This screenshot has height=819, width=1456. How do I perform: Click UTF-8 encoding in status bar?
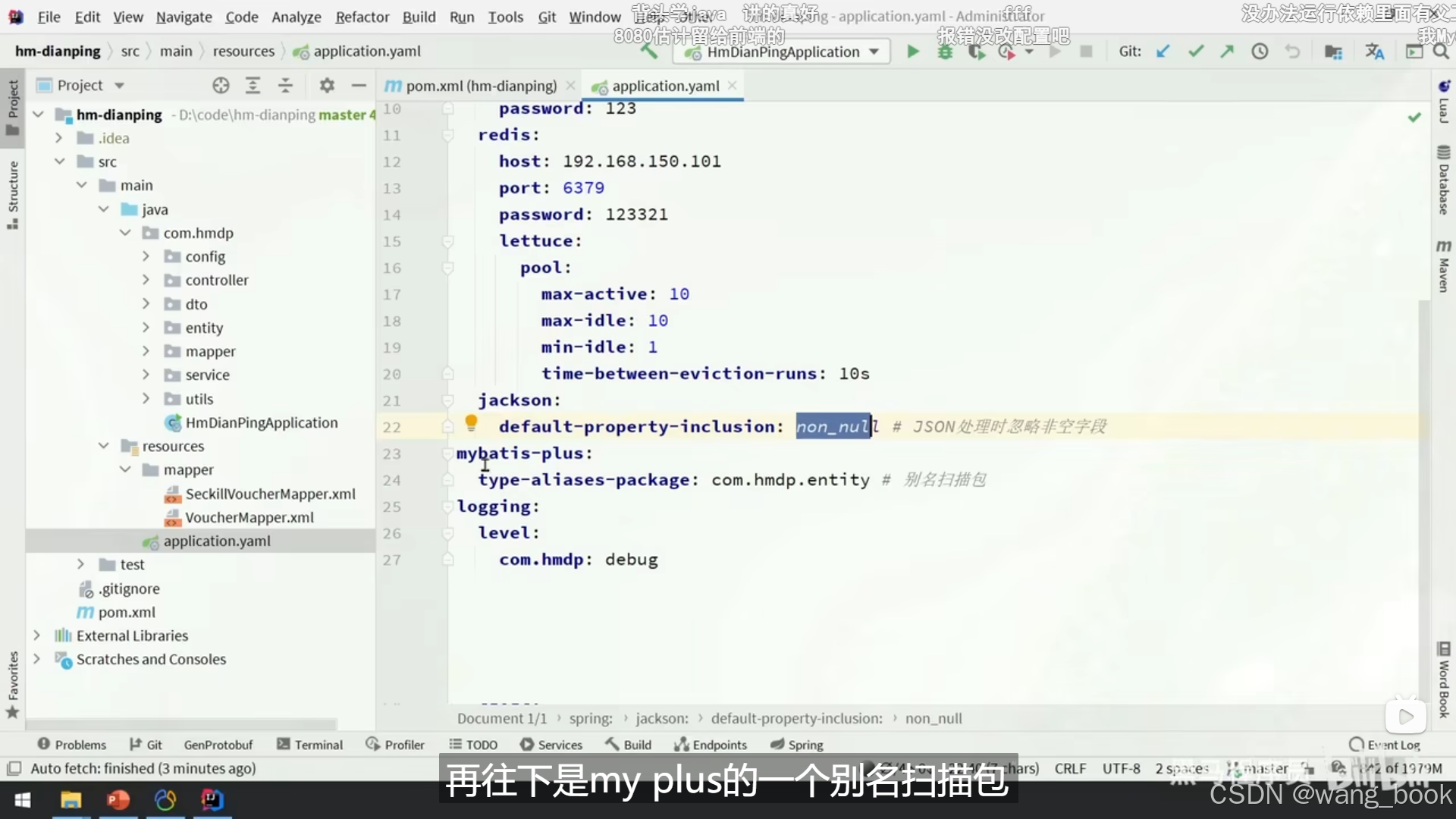(1121, 768)
